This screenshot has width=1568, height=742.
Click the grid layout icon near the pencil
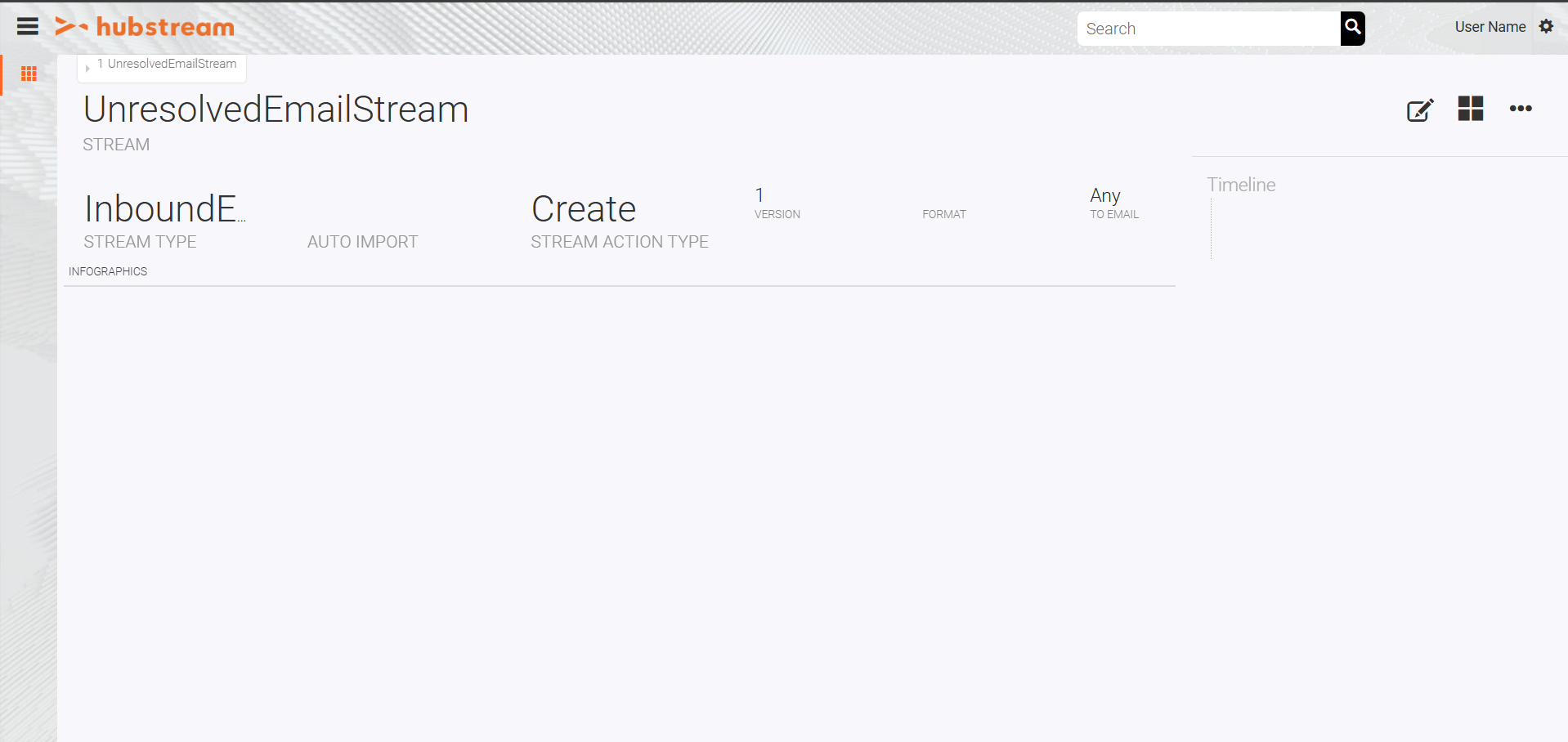pyautogui.click(x=1470, y=109)
